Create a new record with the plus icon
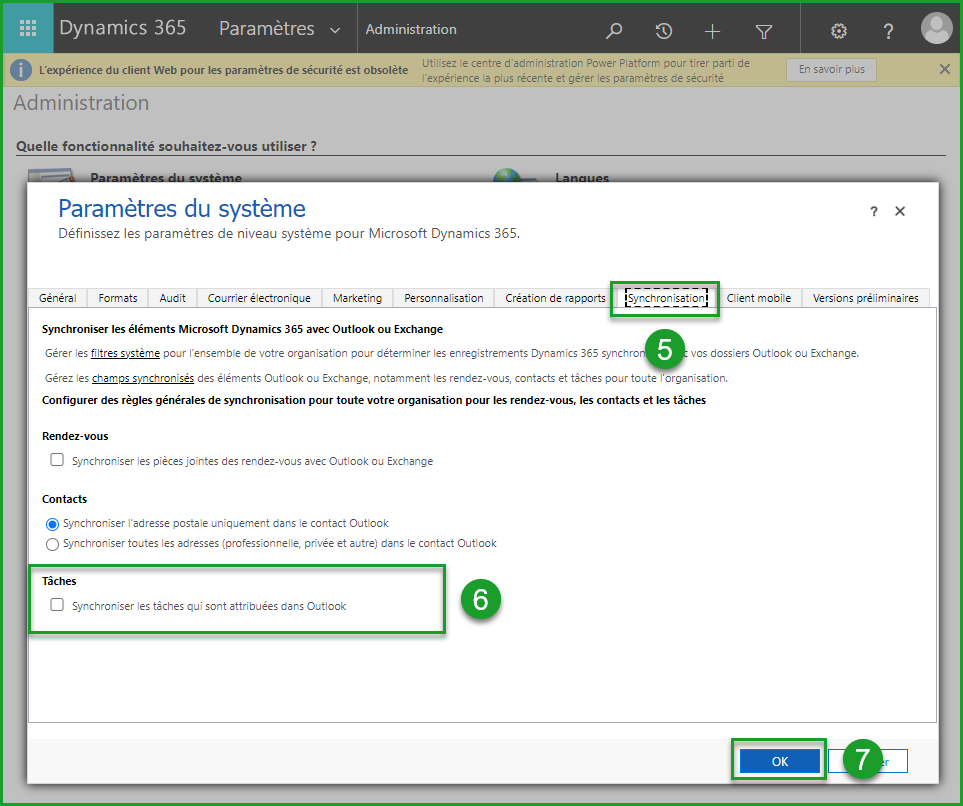Viewport: 963px width, 806px height. 712,29
